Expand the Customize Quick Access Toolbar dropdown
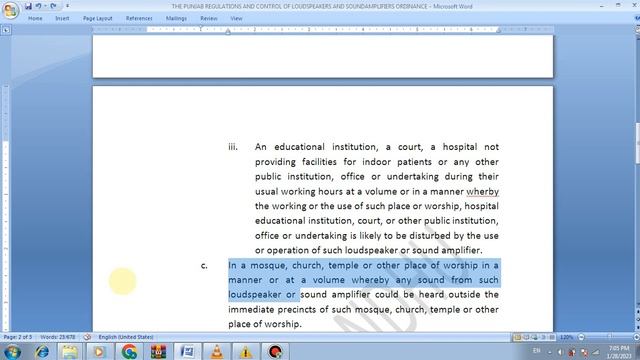The image size is (640, 360). click(67, 6)
